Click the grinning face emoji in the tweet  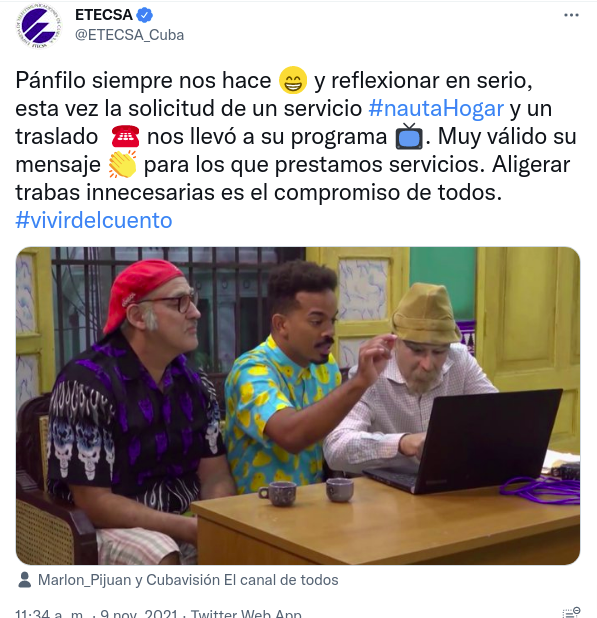click(293, 80)
